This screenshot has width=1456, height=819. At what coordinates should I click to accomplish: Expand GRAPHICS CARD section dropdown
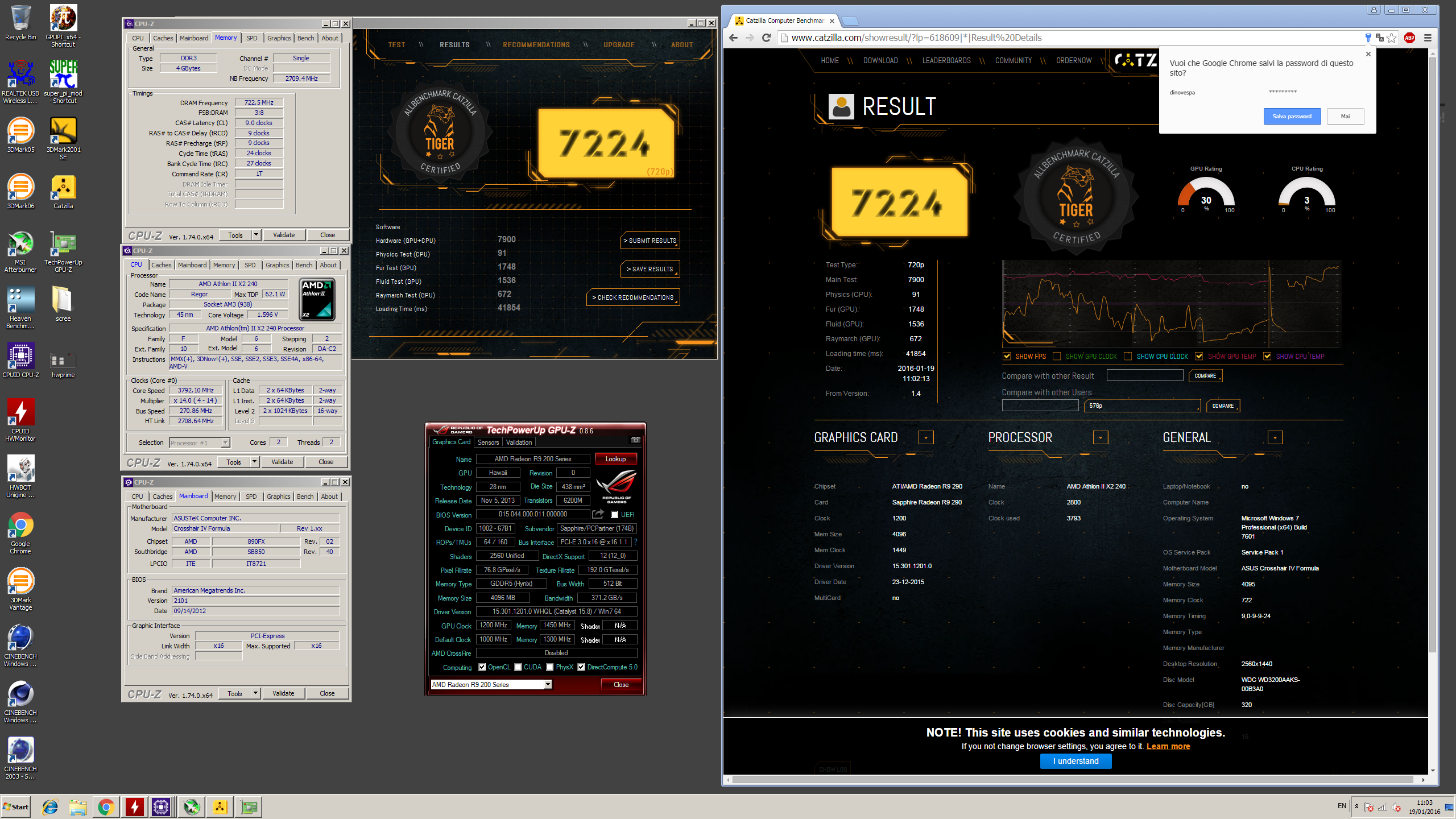[926, 437]
